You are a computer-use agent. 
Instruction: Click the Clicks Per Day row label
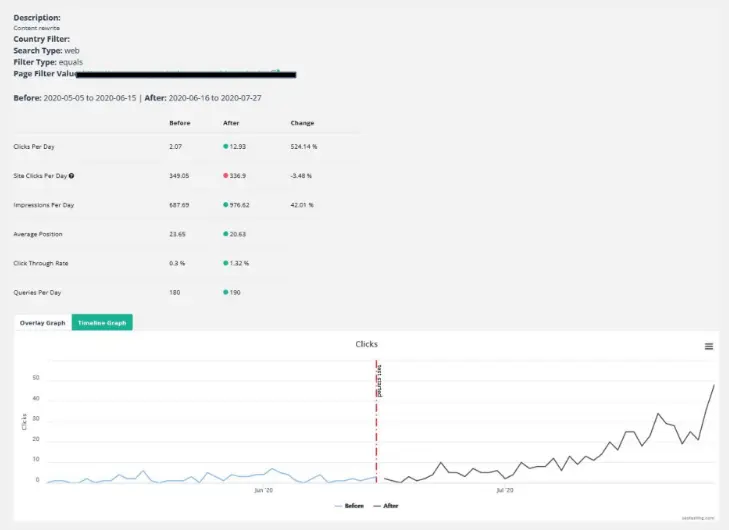tap(34, 146)
